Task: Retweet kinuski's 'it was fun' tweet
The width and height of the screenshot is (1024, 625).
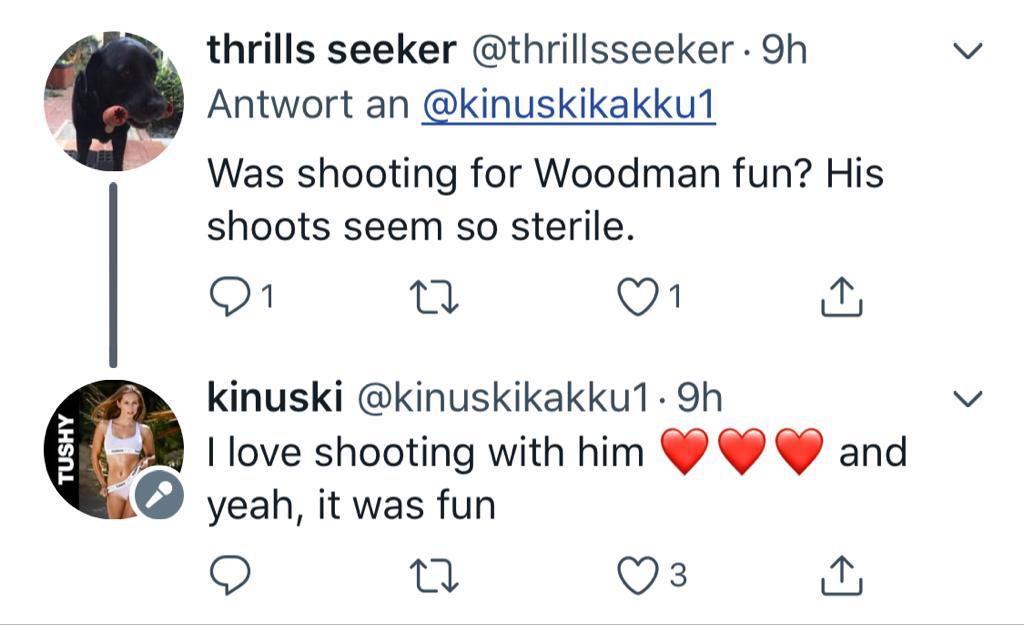Action: click(x=435, y=574)
